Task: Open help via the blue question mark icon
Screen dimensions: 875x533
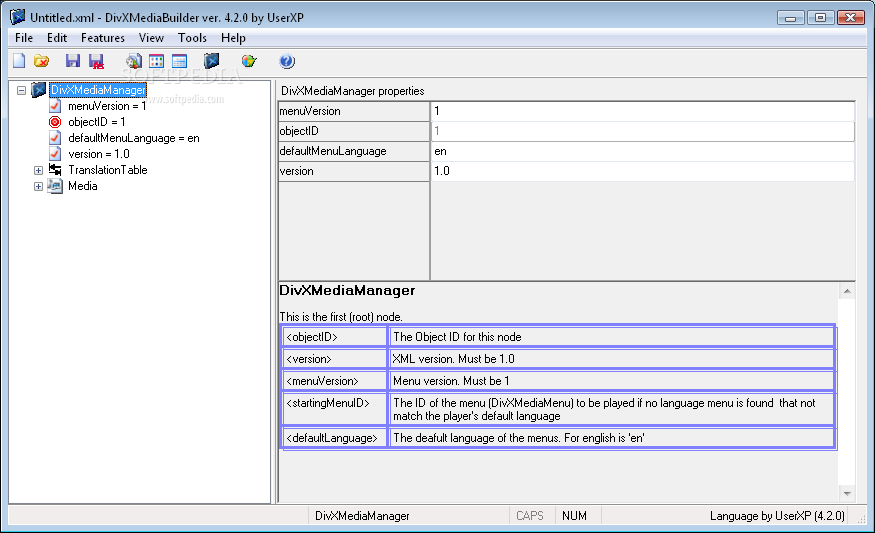Action: pyautogui.click(x=287, y=61)
